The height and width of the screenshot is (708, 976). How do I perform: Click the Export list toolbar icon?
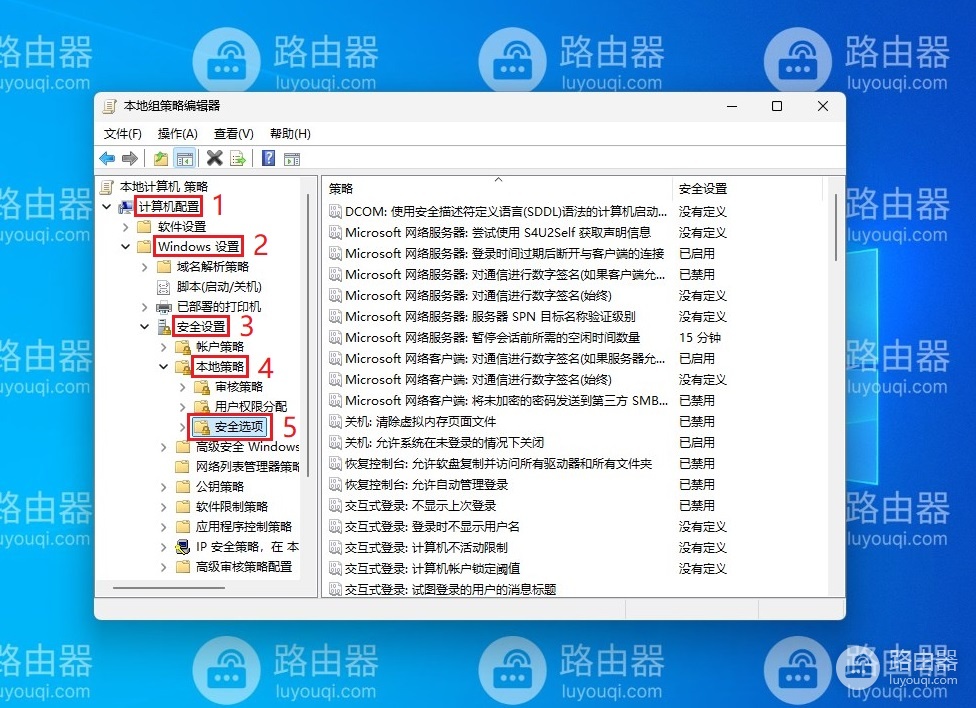pos(238,159)
